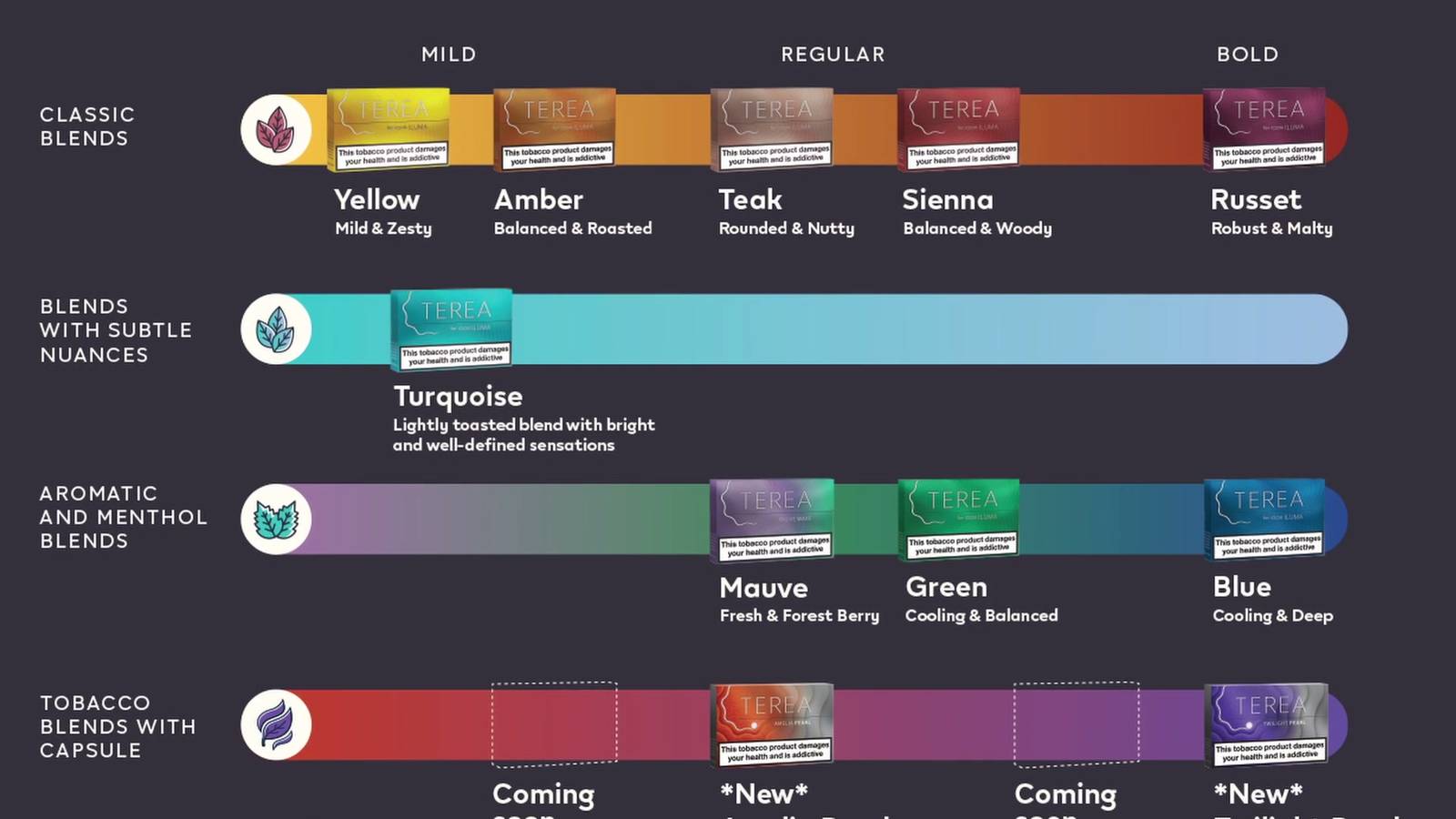Click the Mild & Zesty description
Screen dimensions: 1456x819
coord(383,228)
